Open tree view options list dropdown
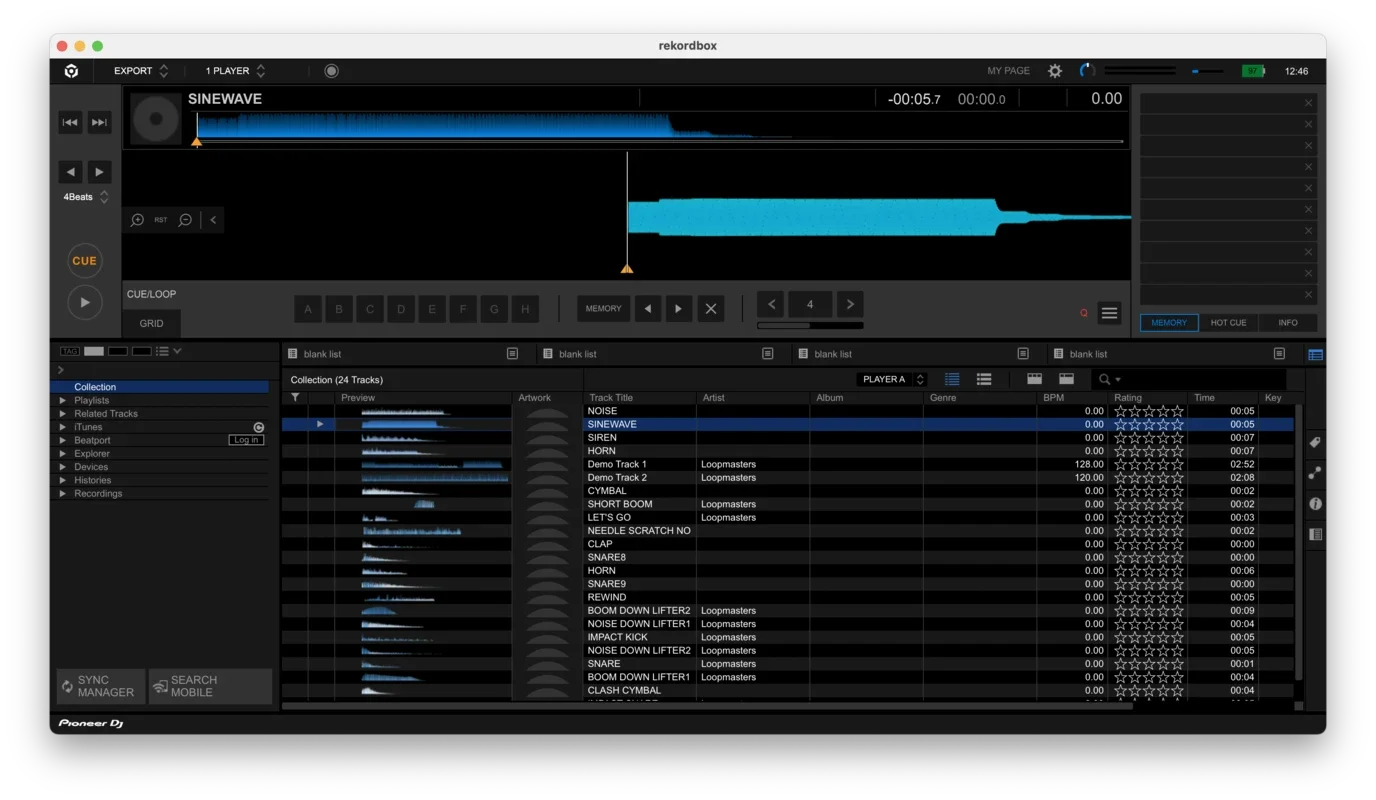Screen dimensions: 1376x800 (x=168, y=351)
